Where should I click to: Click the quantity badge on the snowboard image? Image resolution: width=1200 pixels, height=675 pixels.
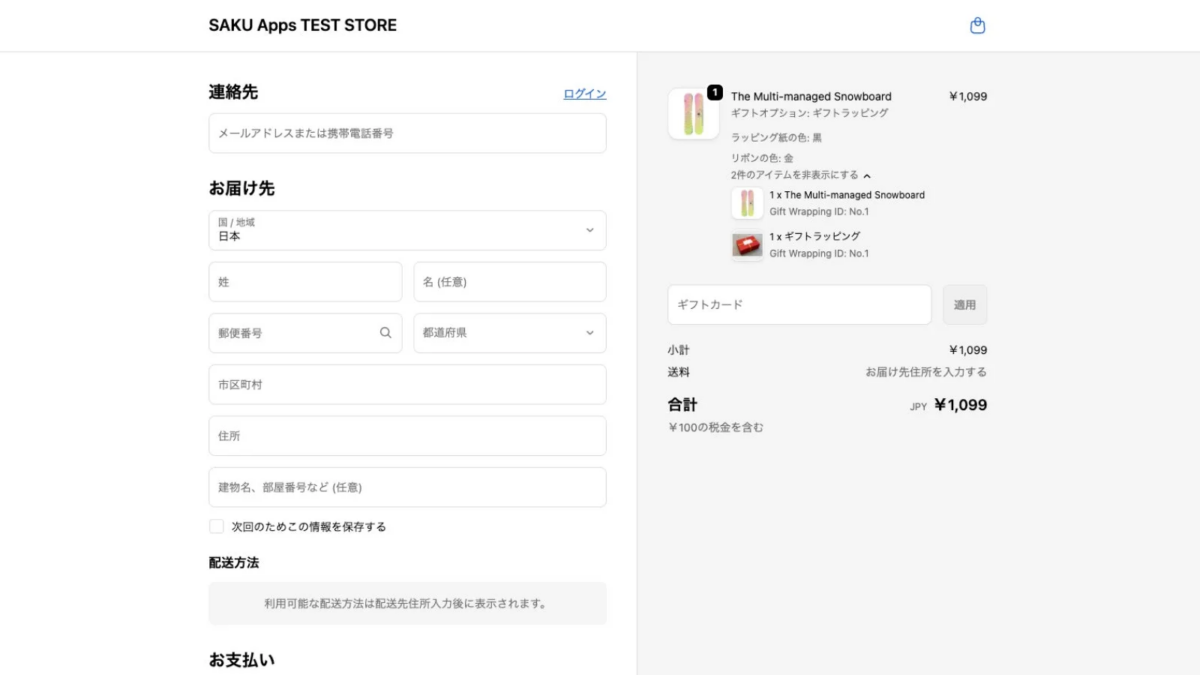click(714, 90)
